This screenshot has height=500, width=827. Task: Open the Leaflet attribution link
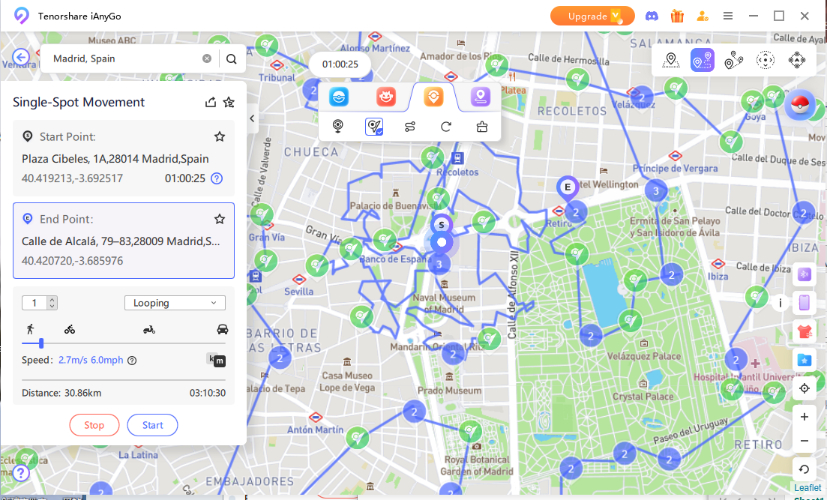[807, 488]
